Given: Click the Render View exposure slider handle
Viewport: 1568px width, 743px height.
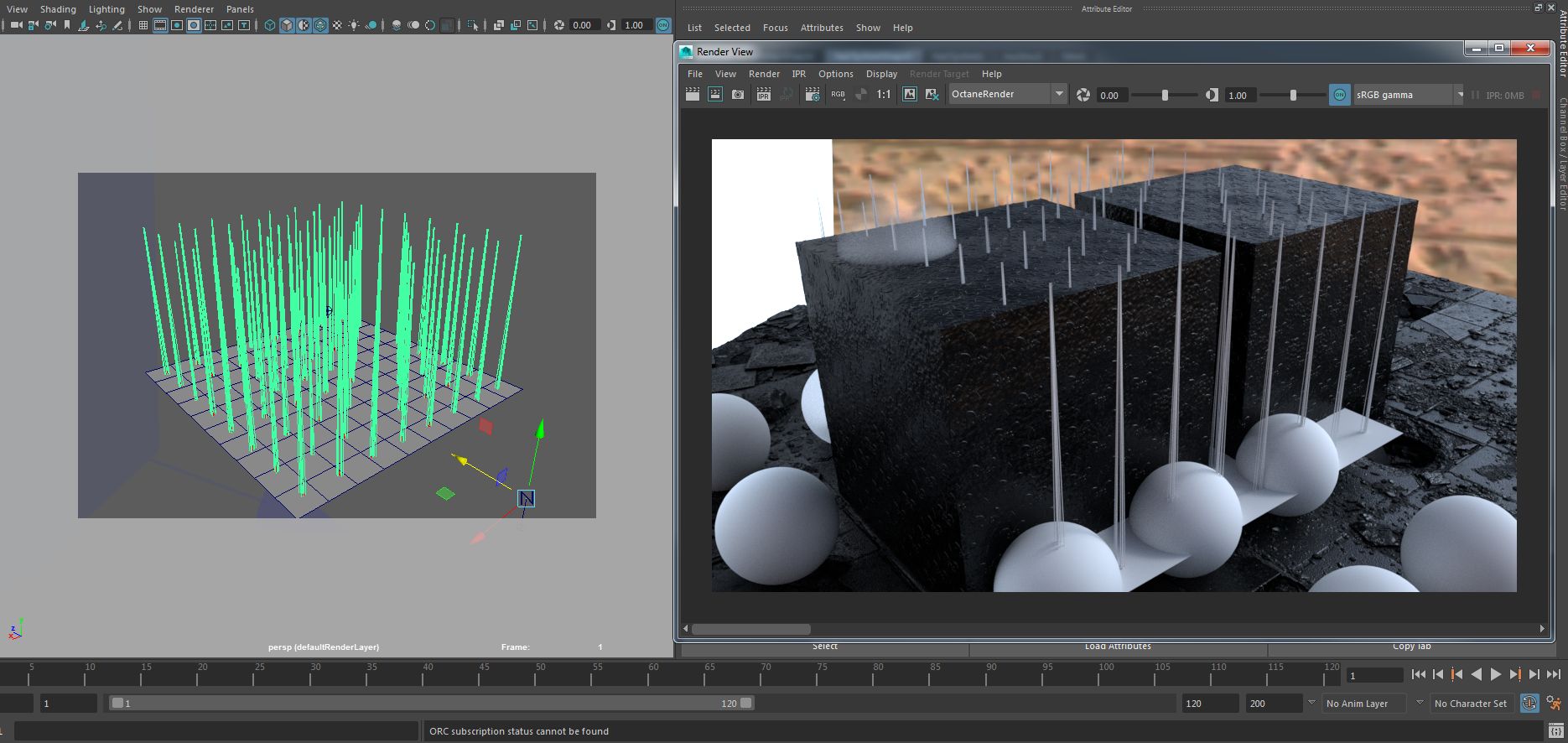Looking at the screenshot, I should pos(1165,96).
